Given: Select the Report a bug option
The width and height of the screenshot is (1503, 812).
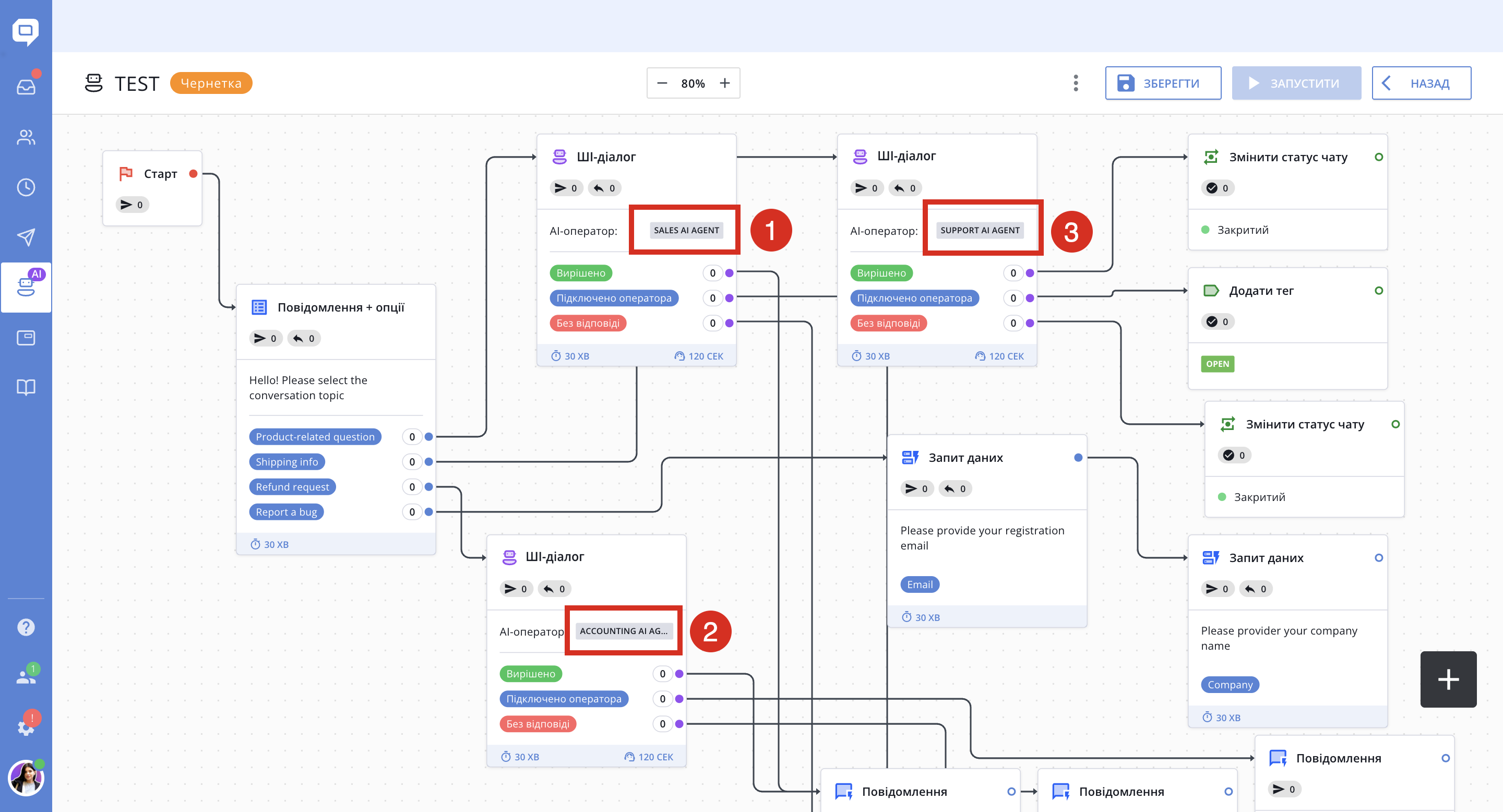Looking at the screenshot, I should tap(286, 512).
